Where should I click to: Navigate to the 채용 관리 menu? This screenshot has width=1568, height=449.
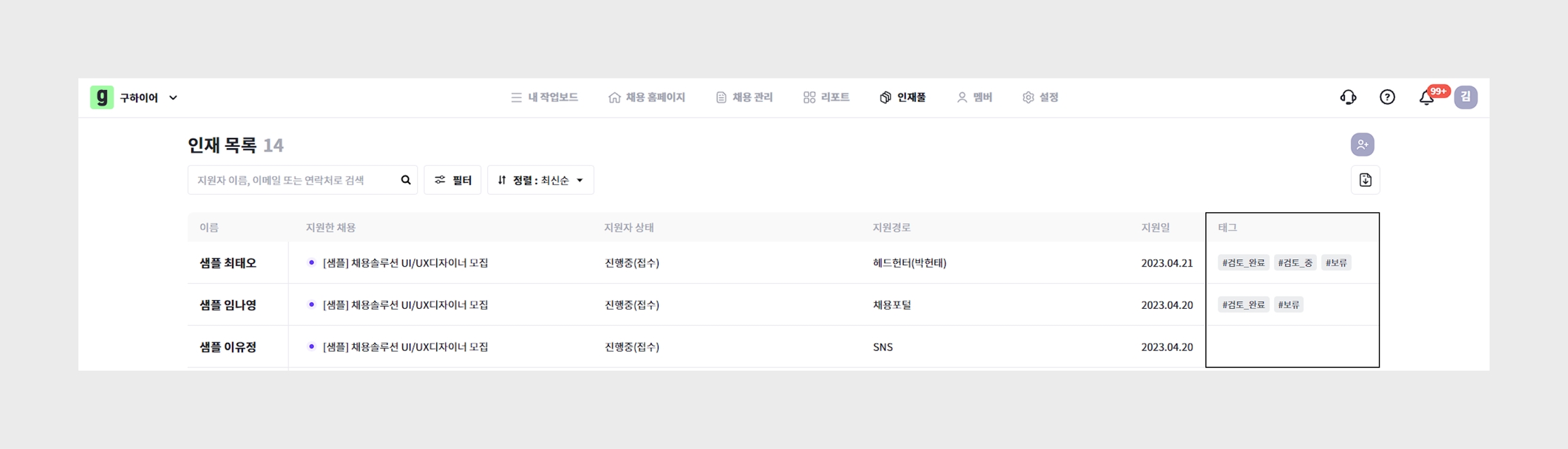[745, 97]
